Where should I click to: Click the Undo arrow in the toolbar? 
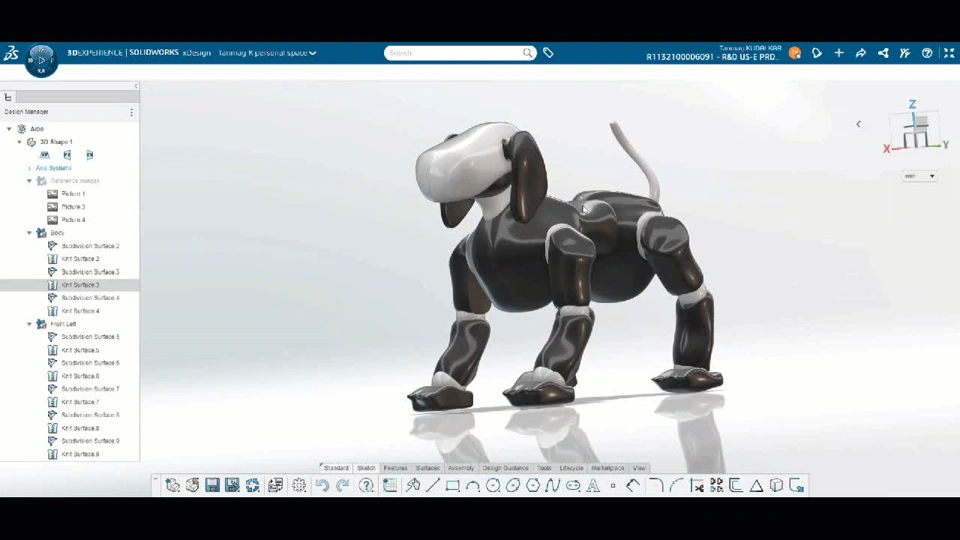pos(322,486)
